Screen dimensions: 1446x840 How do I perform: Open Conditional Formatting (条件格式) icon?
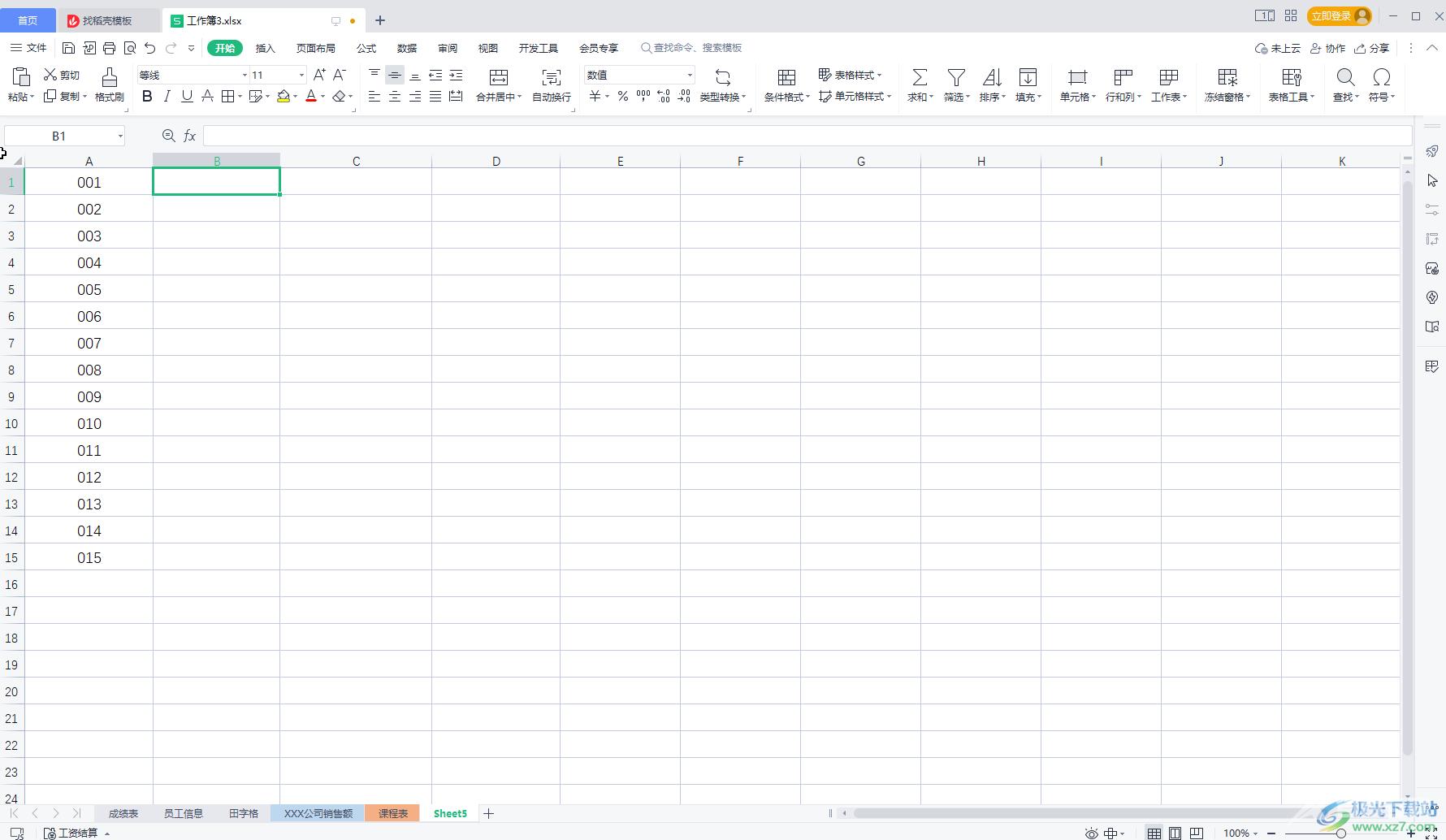786,77
